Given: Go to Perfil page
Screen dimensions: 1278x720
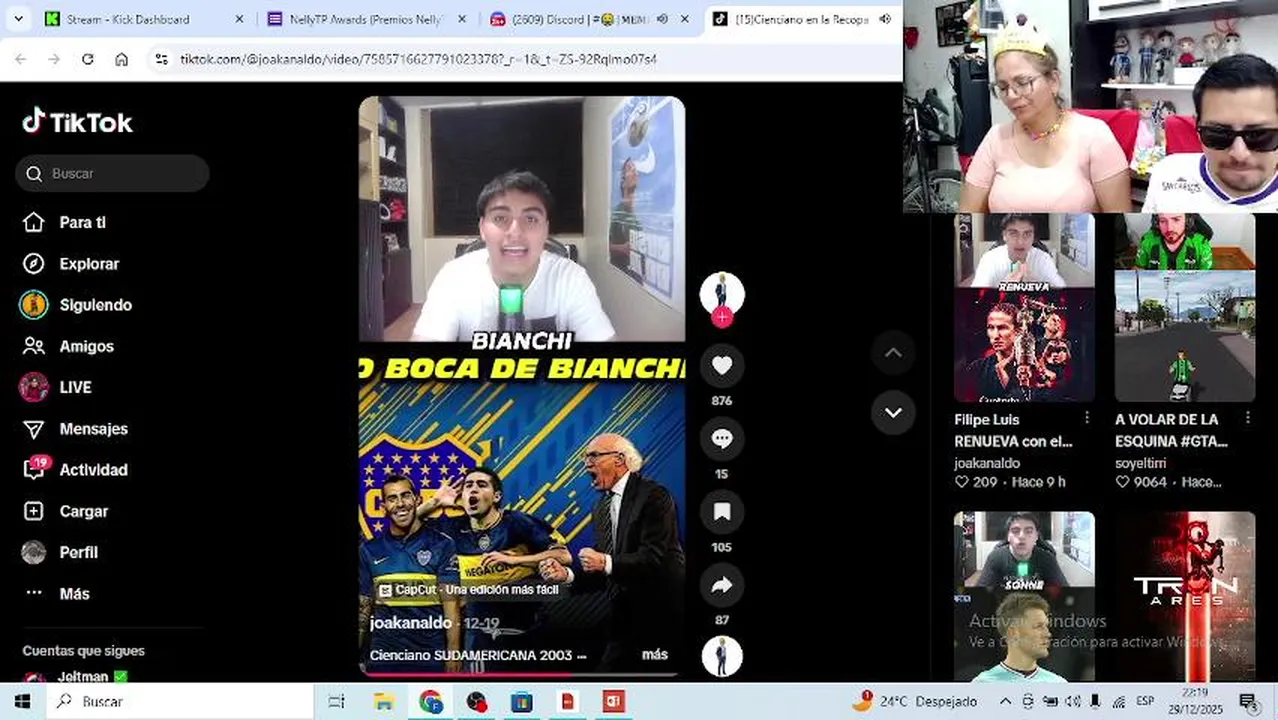Looking at the screenshot, I should tap(60, 552).
